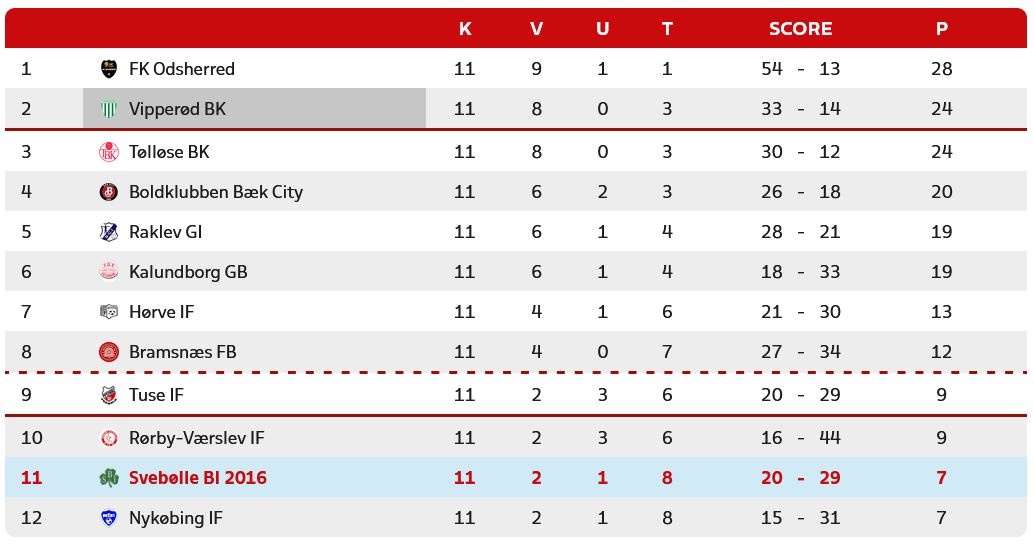Click the Vipperød BK striped crest
Viewport: 1034px width, 545px height.
109,109
